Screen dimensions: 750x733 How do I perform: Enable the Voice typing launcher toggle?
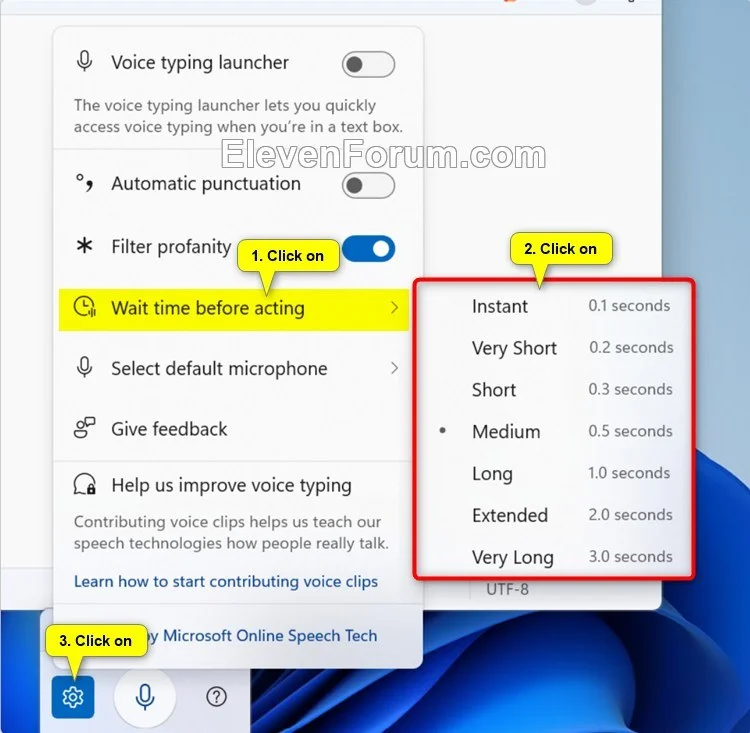[368, 64]
